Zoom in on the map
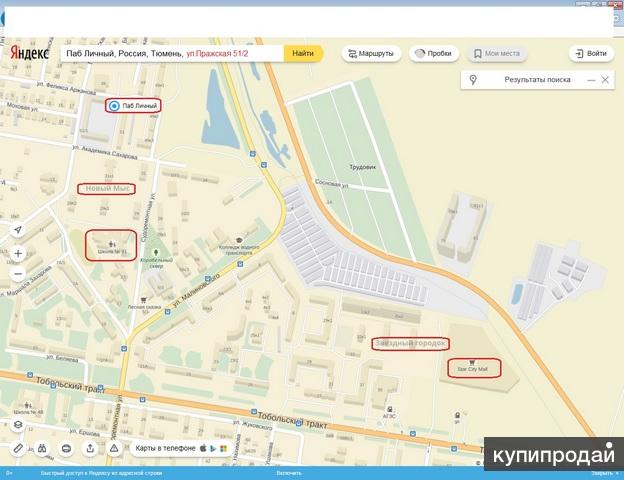Viewport: 624px width, 480px height. (18, 254)
